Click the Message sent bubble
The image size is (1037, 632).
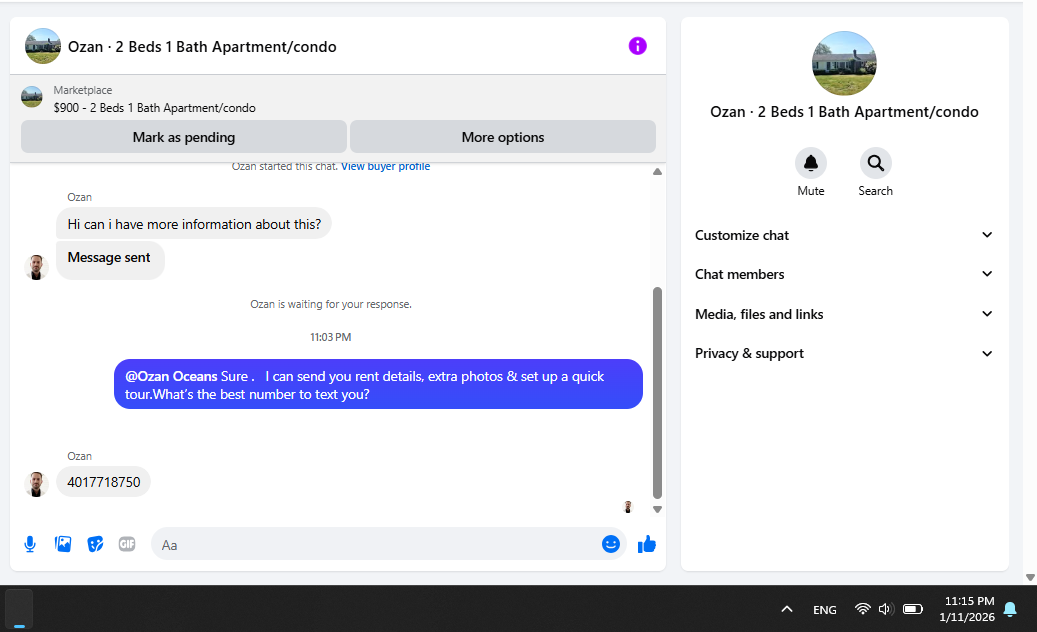click(x=110, y=260)
